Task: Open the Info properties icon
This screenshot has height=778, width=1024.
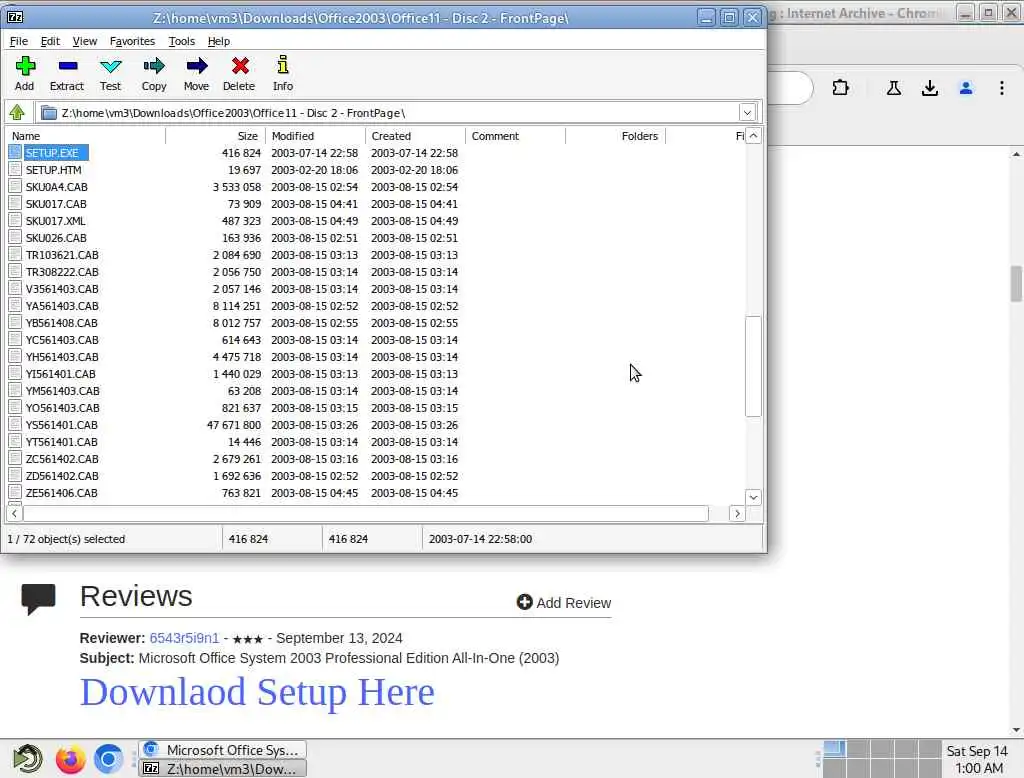Action: [x=283, y=65]
